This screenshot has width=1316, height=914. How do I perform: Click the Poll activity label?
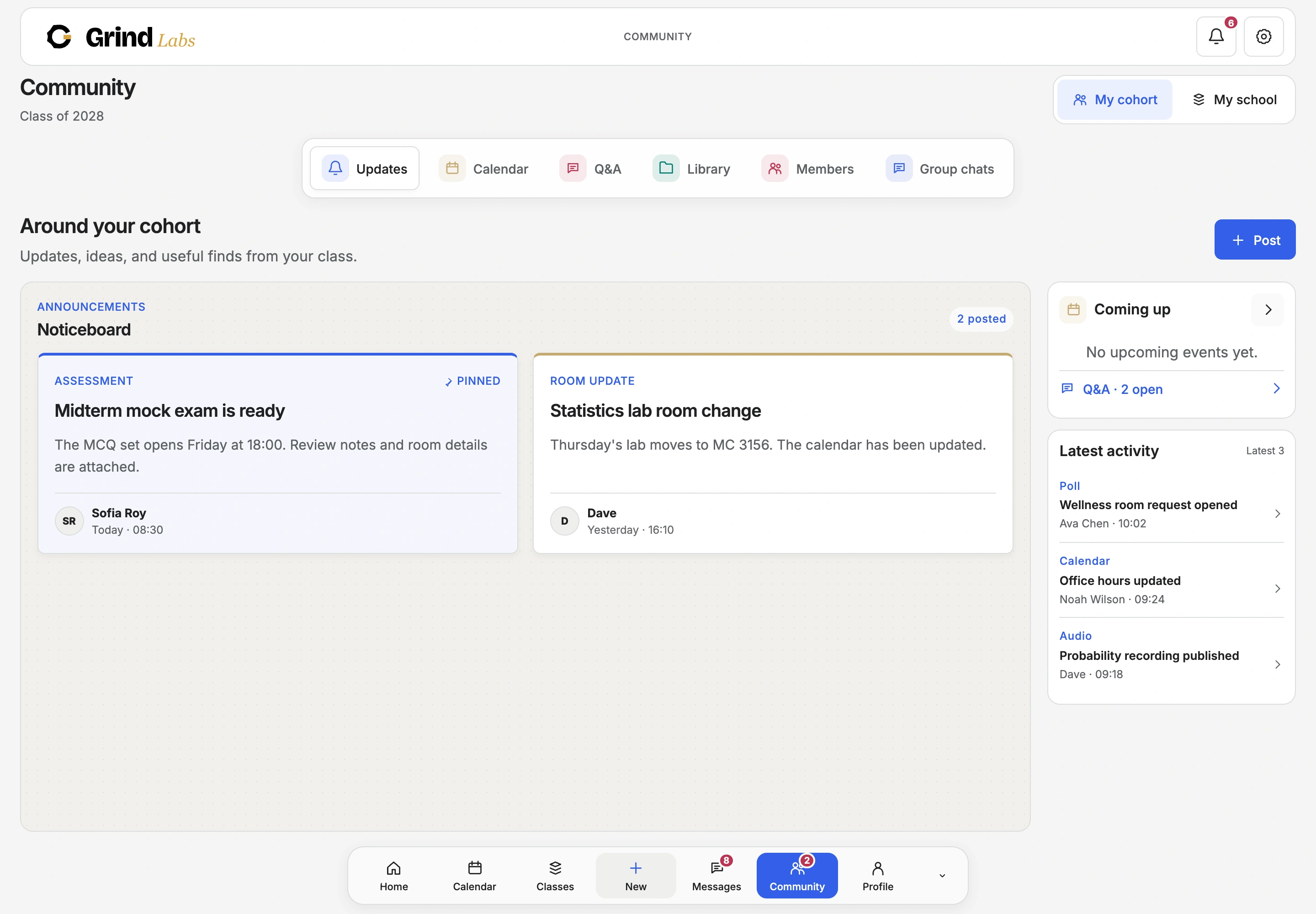point(1069,486)
